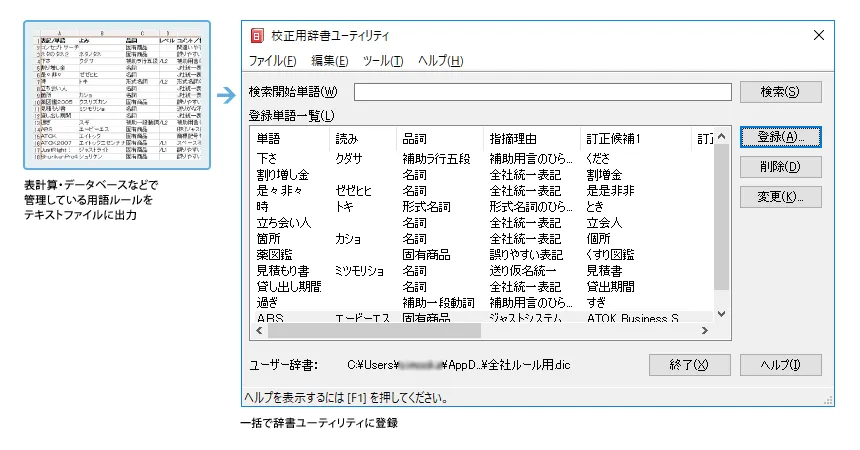
Task: Open the ヘルプ(H) menu
Action: (440, 61)
